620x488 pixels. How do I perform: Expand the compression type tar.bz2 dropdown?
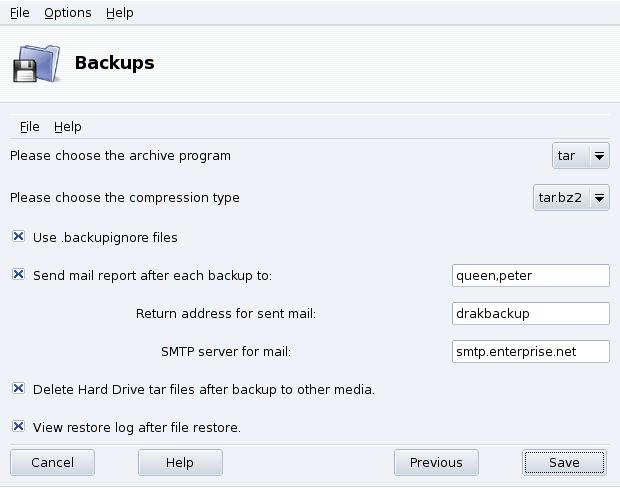(x=571, y=197)
